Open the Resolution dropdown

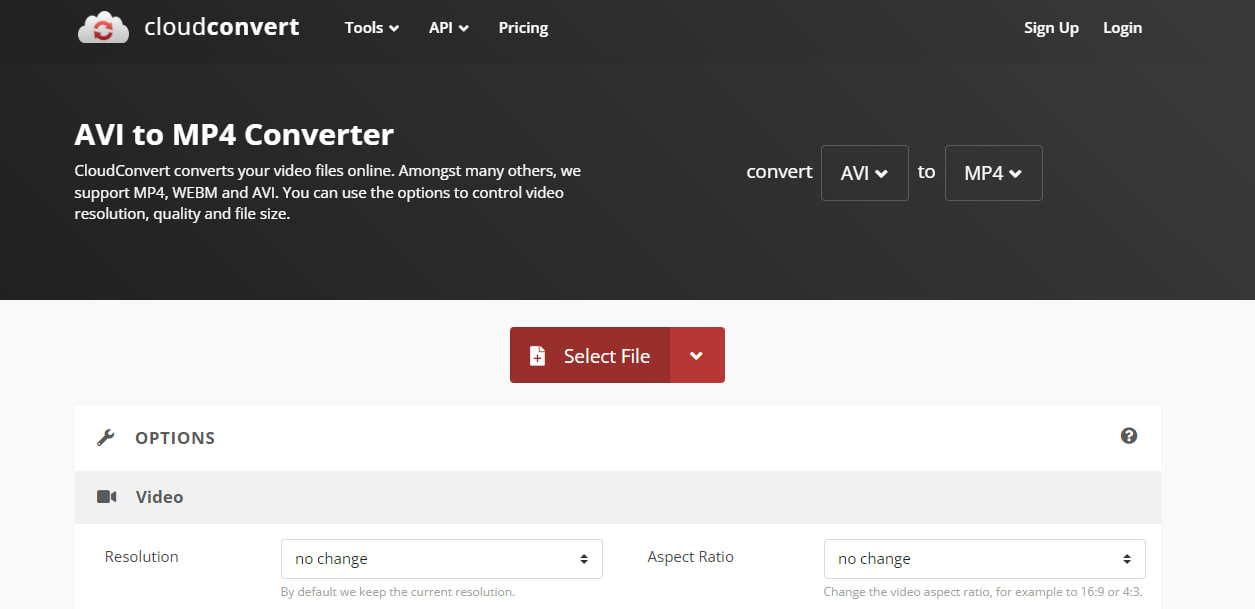441,559
